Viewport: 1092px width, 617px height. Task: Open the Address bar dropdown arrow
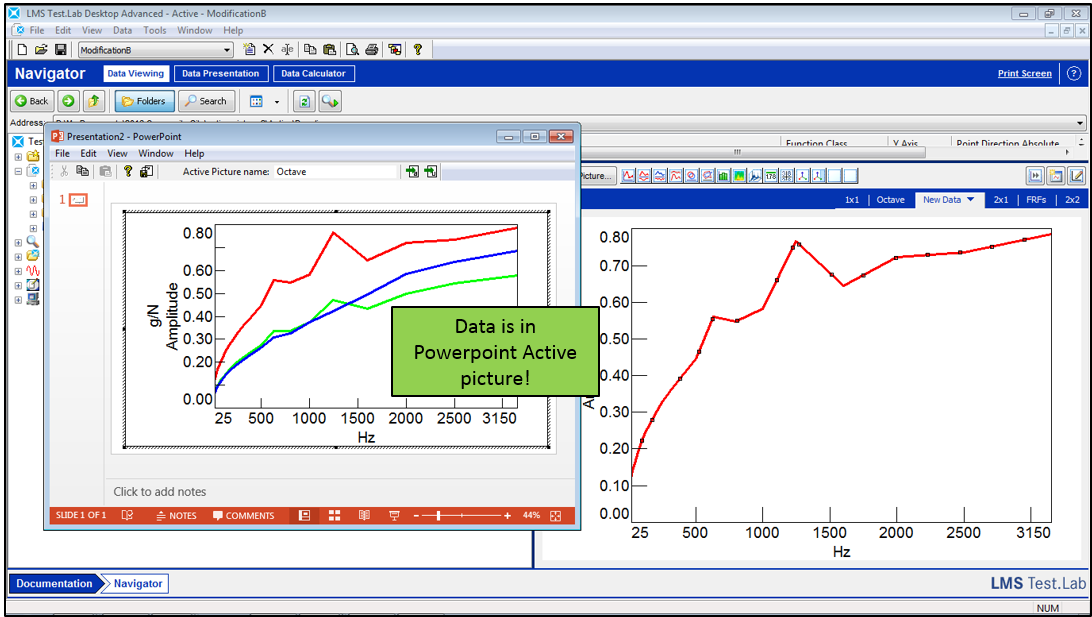[1080, 123]
